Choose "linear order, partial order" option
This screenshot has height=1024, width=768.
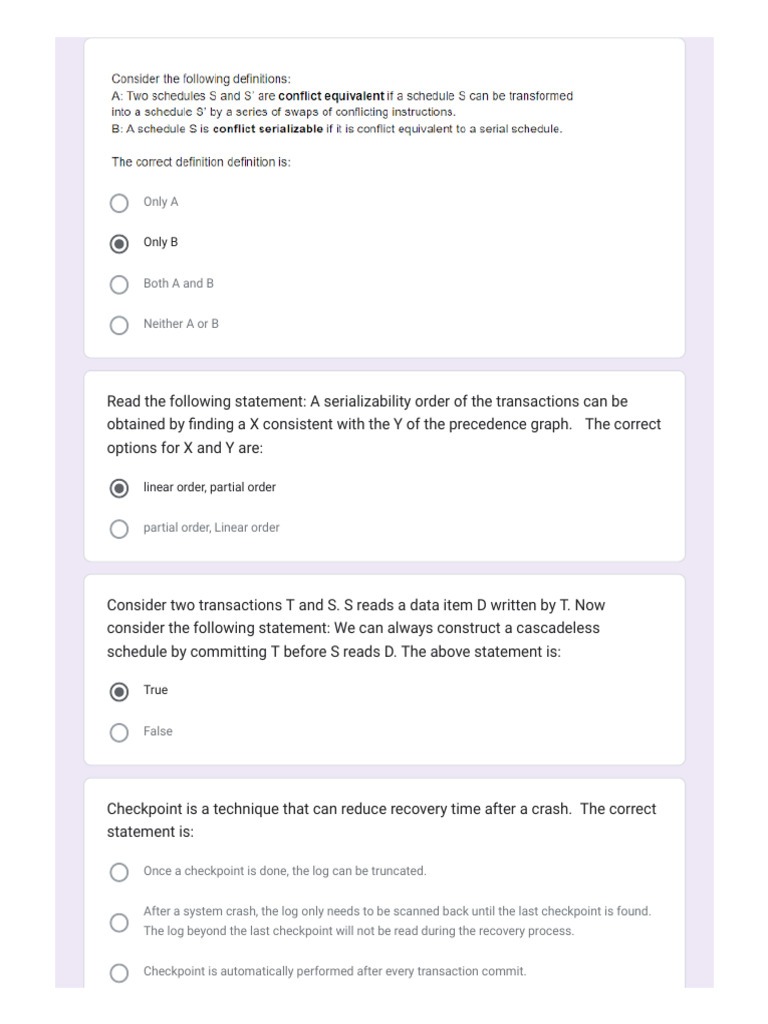(x=119, y=488)
